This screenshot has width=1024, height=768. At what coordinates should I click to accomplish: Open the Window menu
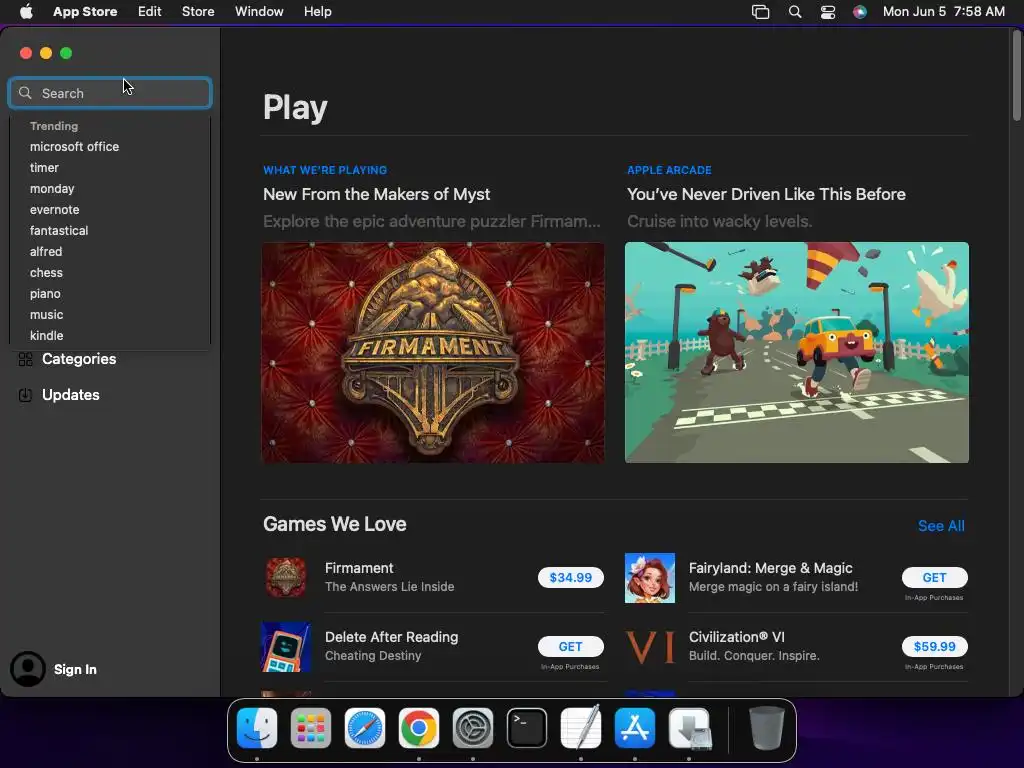(259, 12)
